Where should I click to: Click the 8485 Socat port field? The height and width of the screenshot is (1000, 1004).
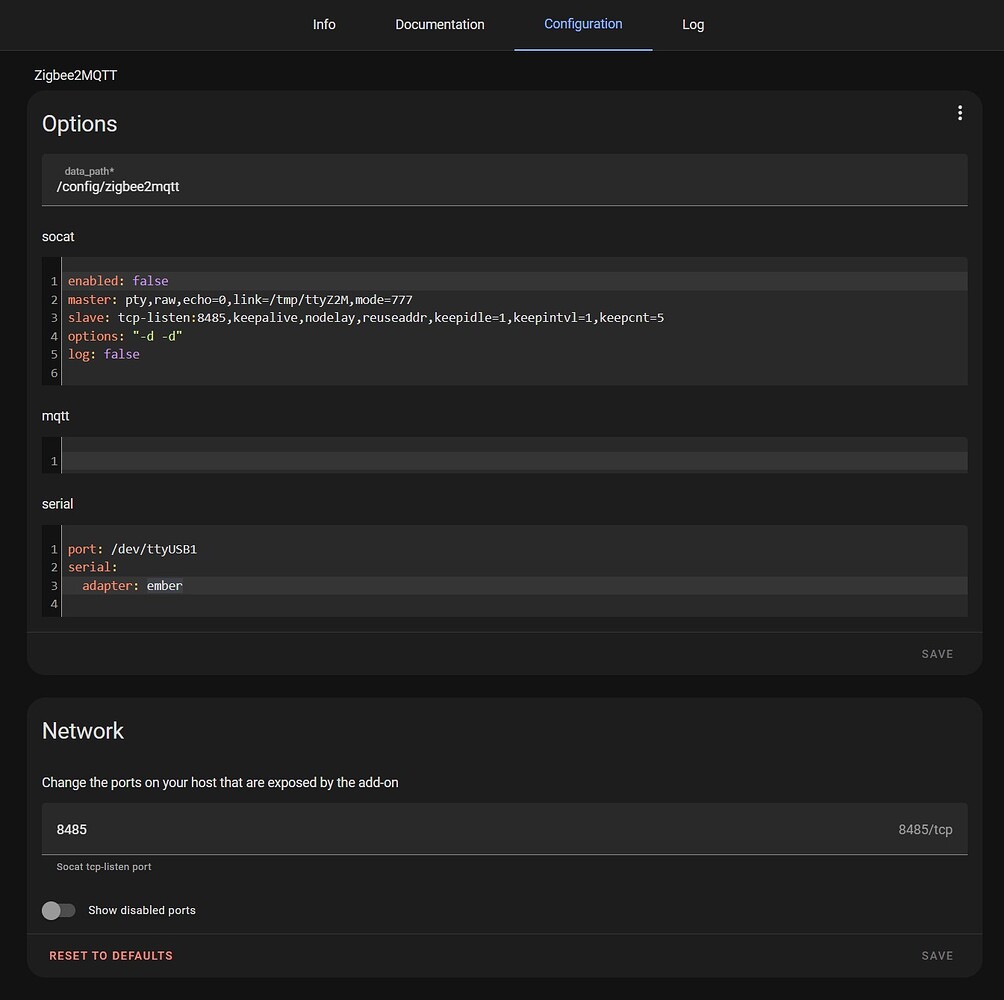click(x=400, y=829)
